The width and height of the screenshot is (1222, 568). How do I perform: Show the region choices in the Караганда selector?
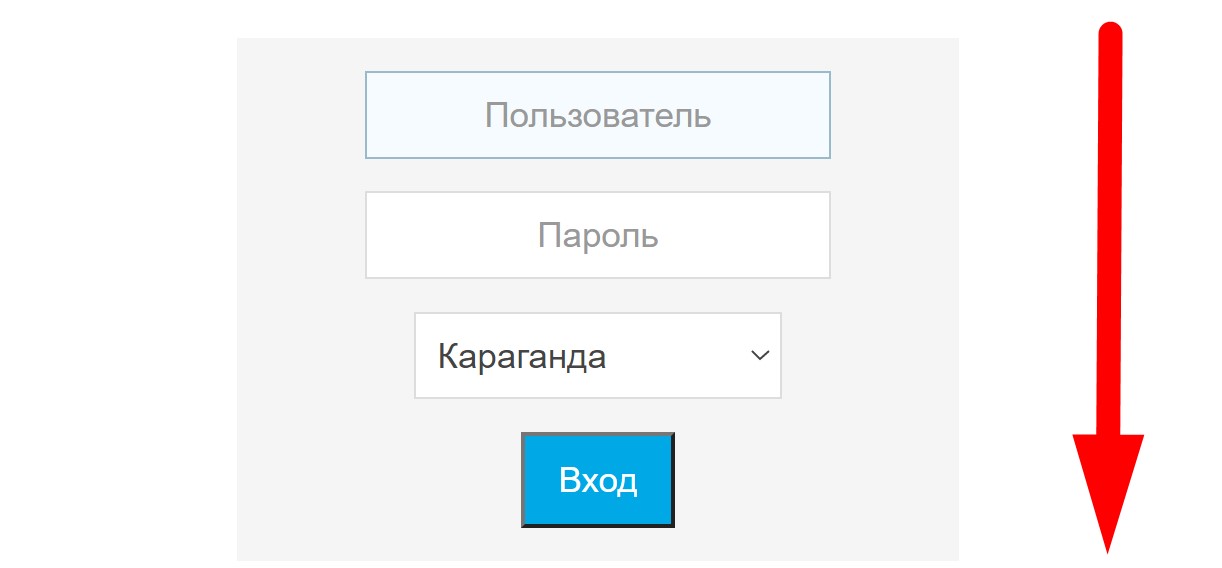(597, 356)
